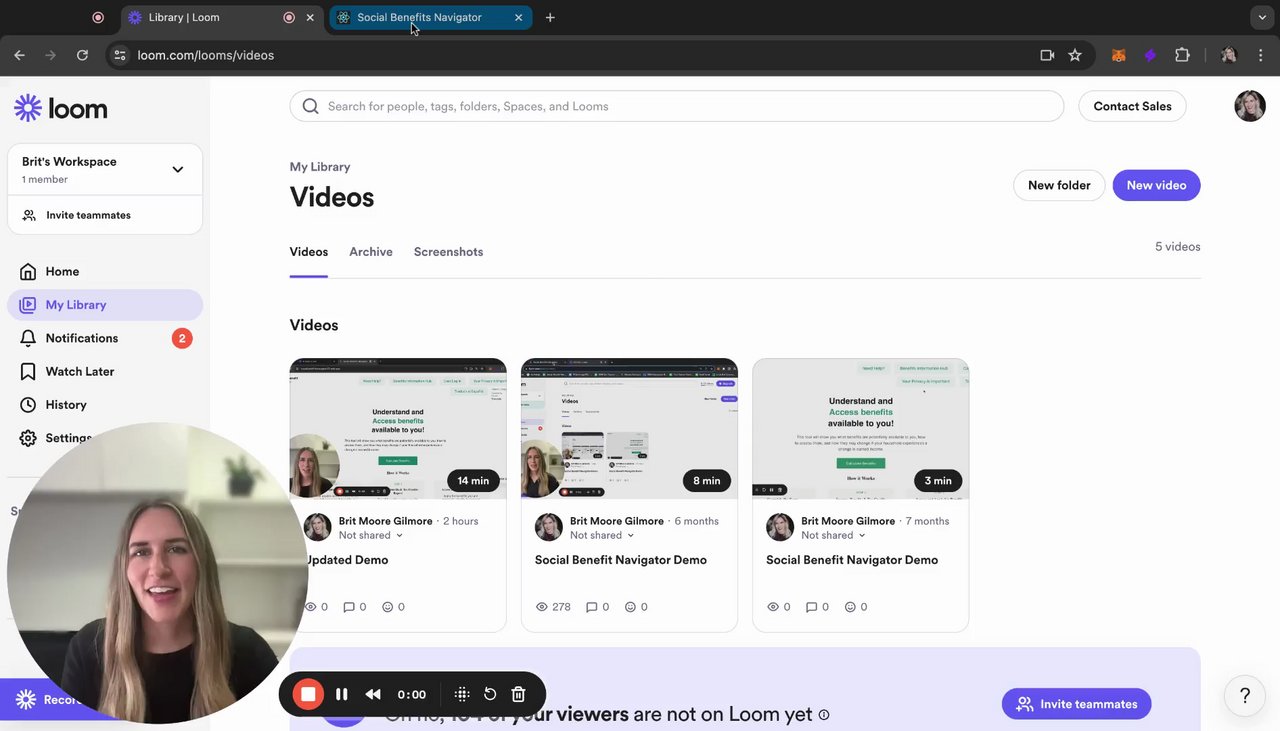
Task: Open the 8 min video thumbnail
Action: point(629,428)
